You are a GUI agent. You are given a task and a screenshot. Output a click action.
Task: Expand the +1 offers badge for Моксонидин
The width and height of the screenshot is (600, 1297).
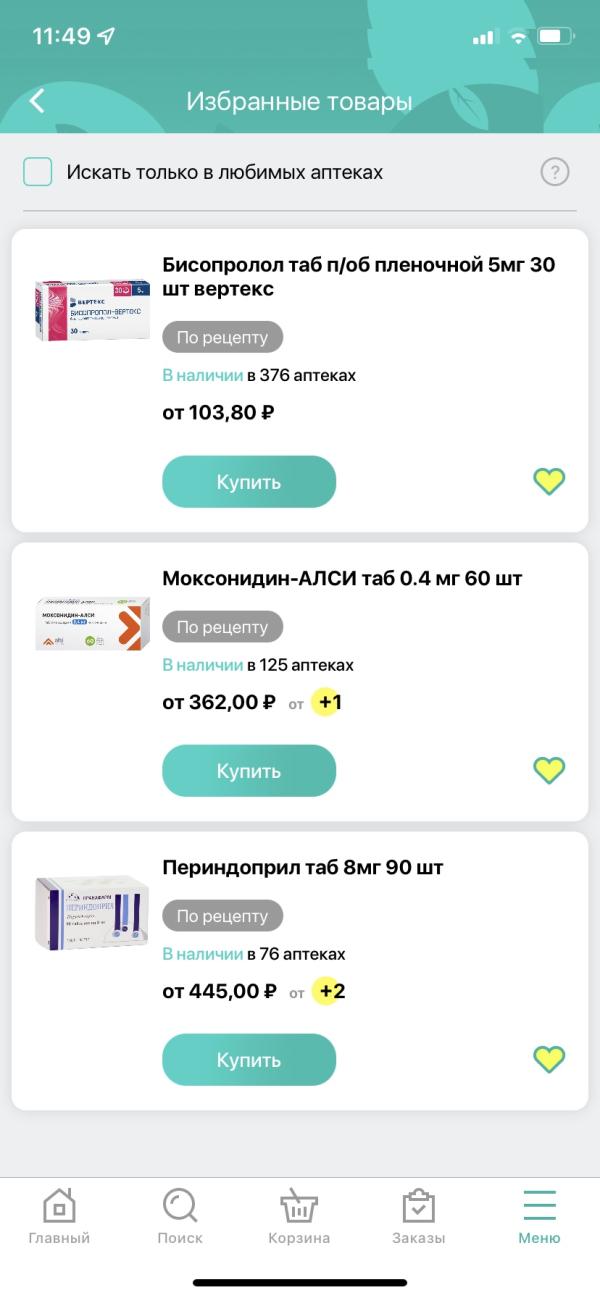point(327,702)
